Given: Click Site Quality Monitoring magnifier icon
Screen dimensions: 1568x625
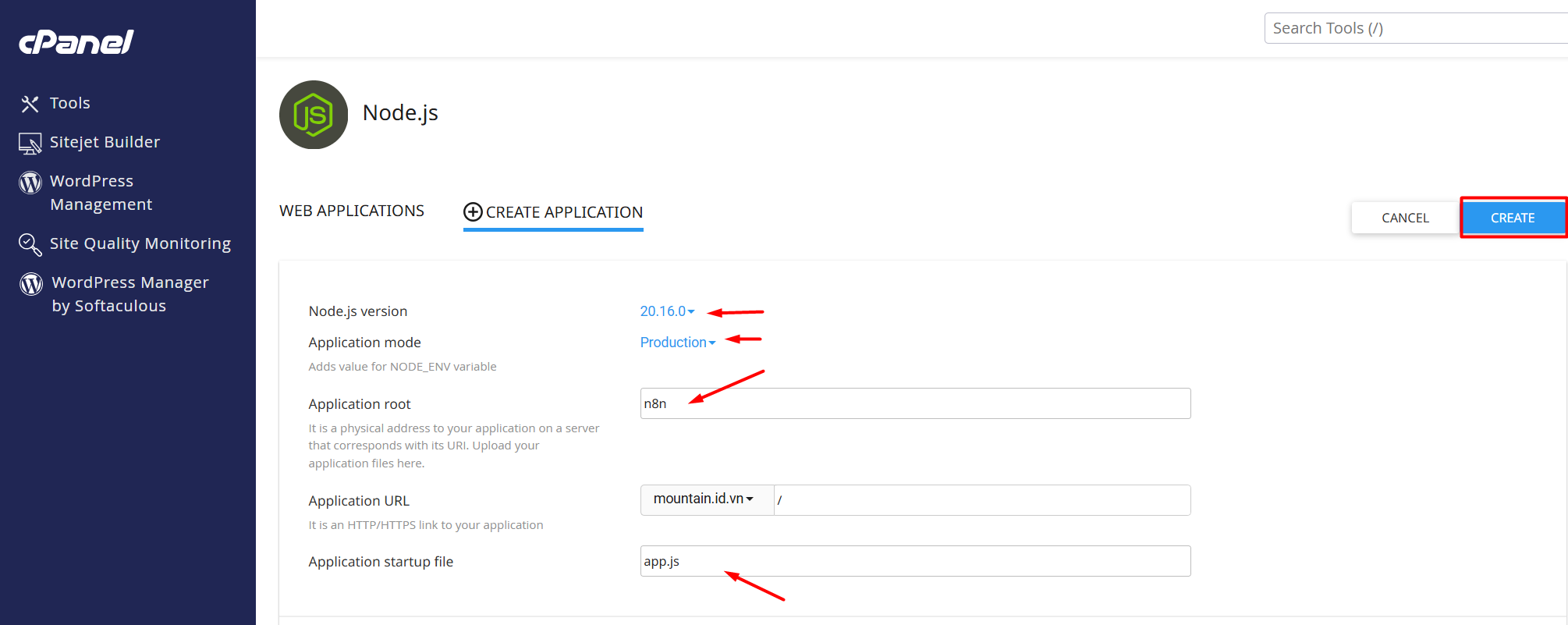Looking at the screenshot, I should click(x=30, y=245).
